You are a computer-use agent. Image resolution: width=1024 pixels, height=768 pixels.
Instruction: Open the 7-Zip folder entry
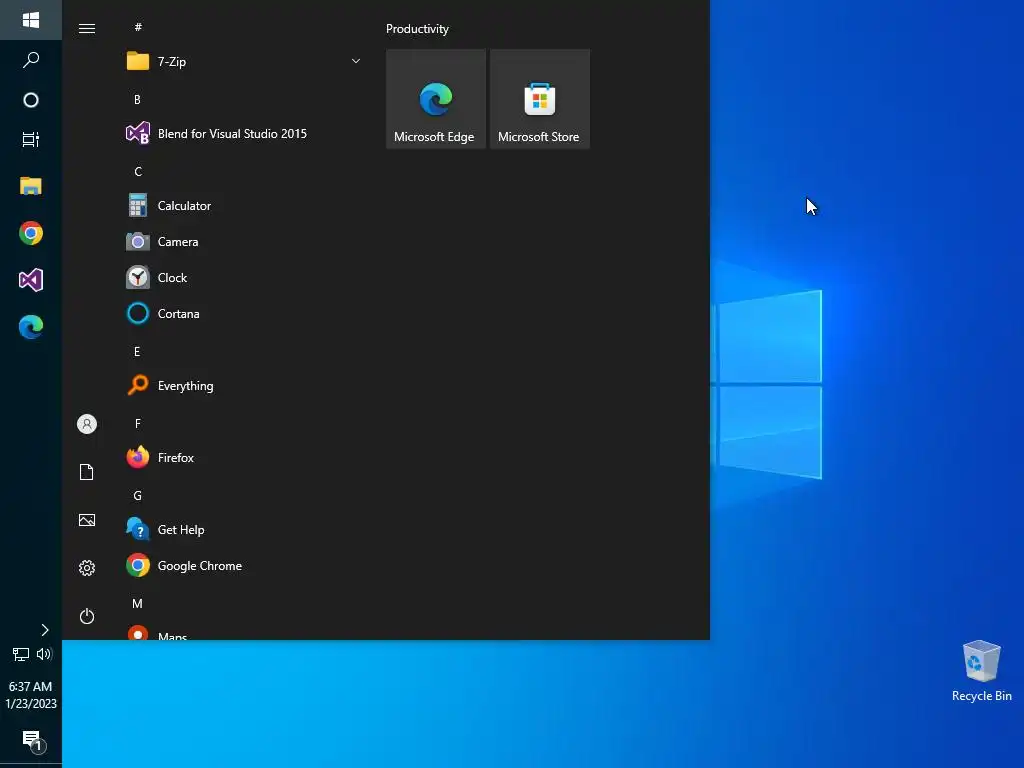click(244, 61)
